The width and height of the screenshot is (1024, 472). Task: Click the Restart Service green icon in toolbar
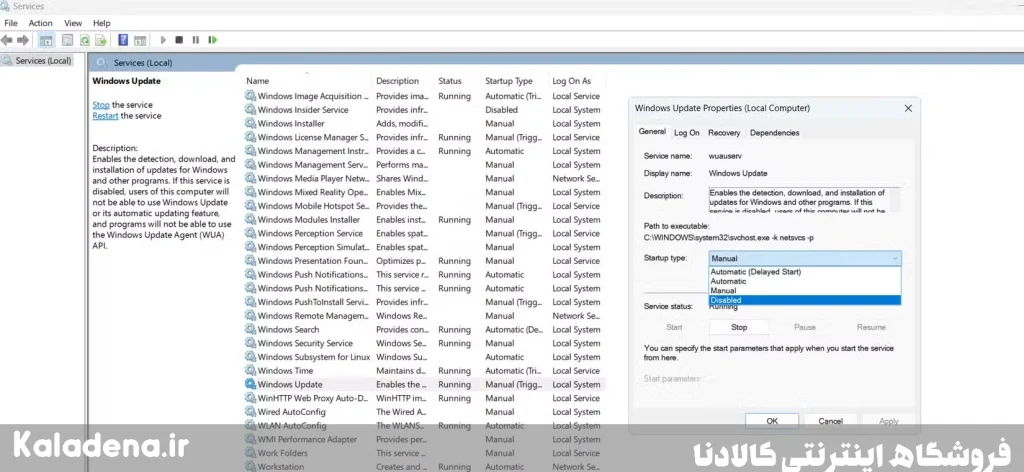click(x=212, y=40)
